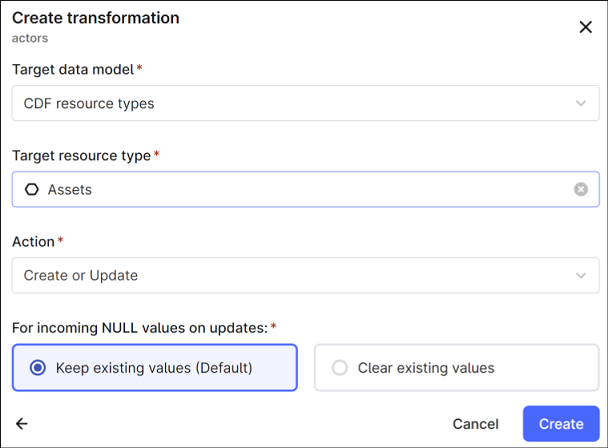Image resolution: width=608 pixels, height=448 pixels.
Task: Close the Create transformation dialog
Action: click(x=585, y=27)
